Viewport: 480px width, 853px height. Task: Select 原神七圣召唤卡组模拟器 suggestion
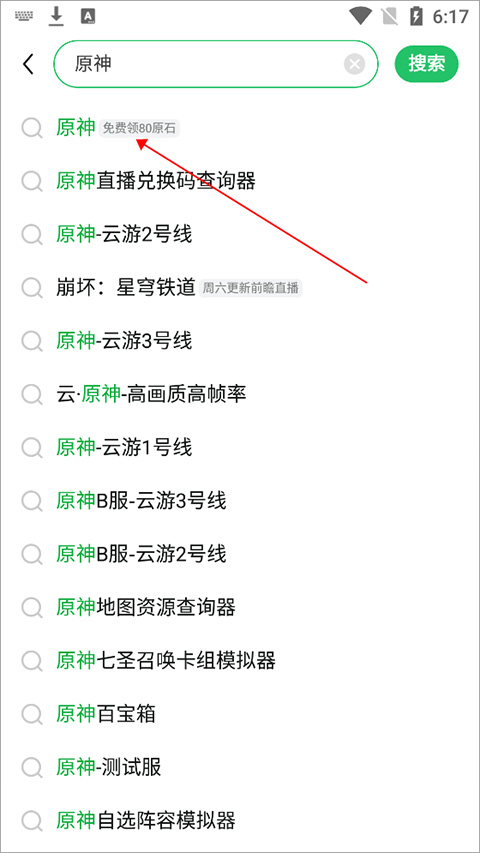240,662
